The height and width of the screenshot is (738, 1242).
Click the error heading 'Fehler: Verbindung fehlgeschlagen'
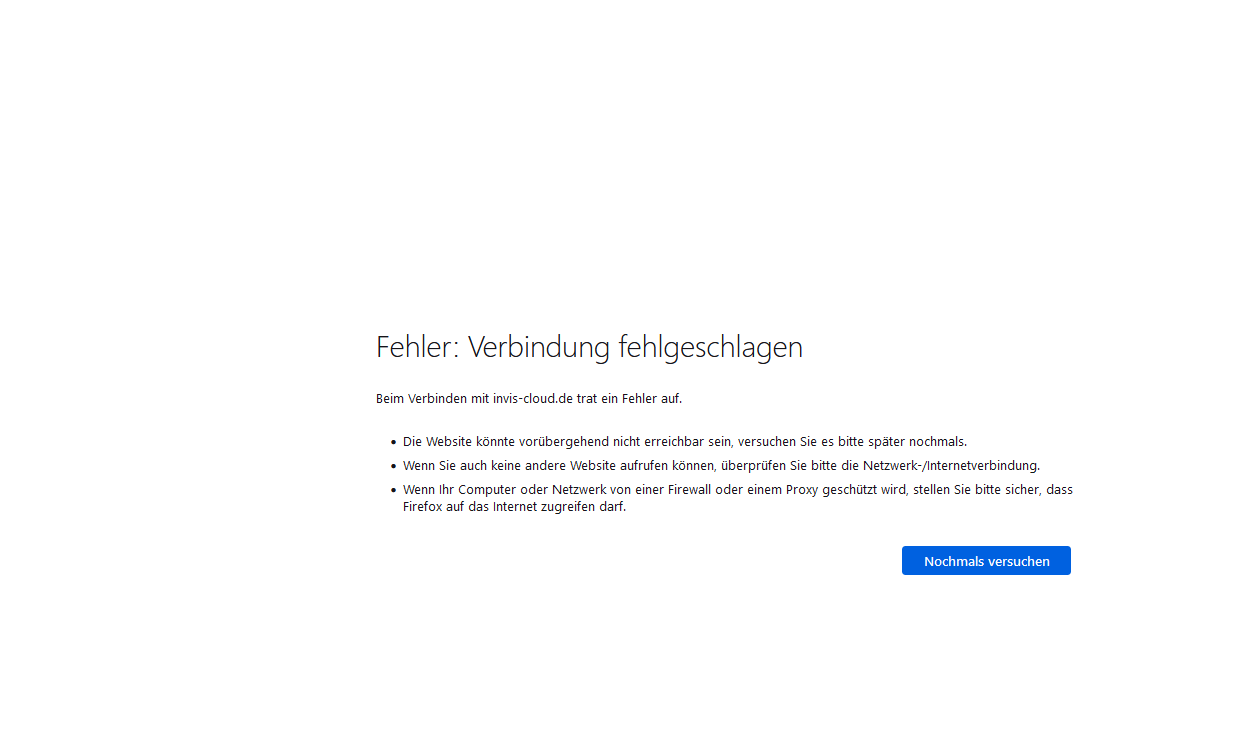point(589,348)
